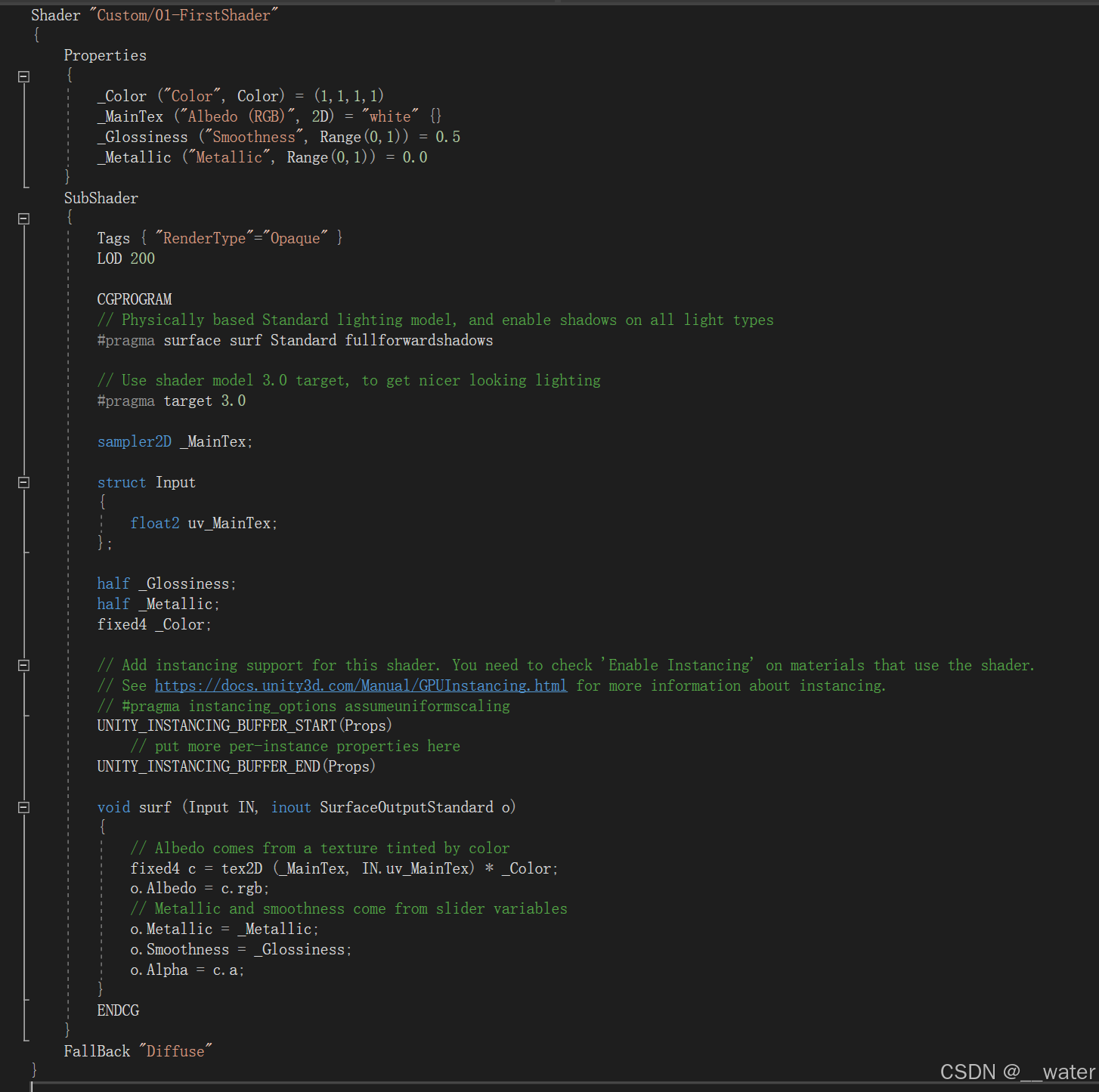Click the o.Alpha = c.a line

(187, 970)
